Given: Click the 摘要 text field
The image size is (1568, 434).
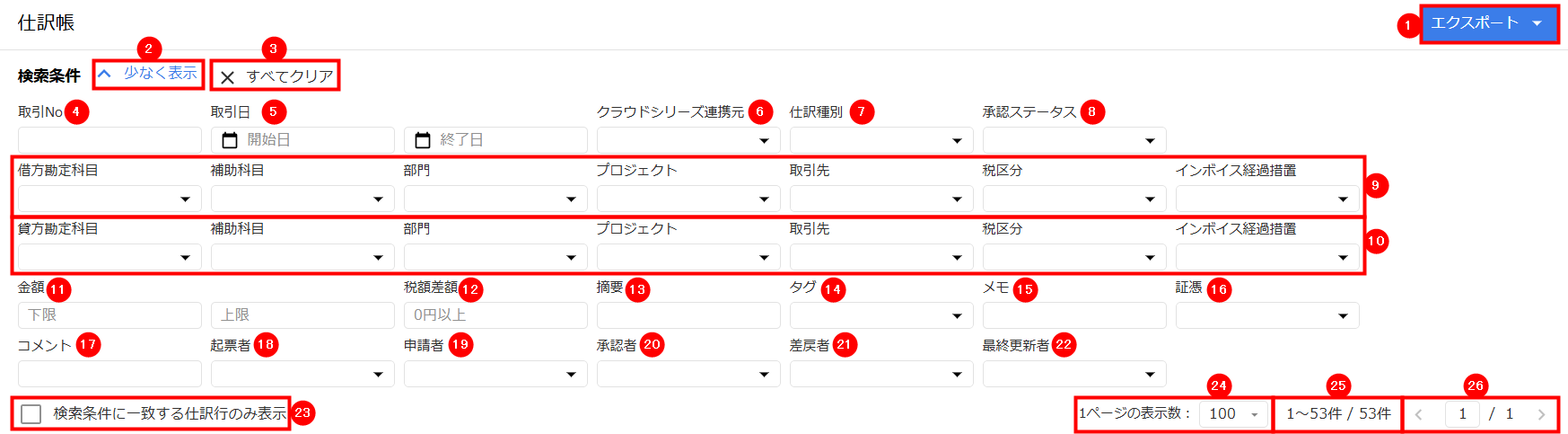Looking at the screenshot, I should click(688, 315).
